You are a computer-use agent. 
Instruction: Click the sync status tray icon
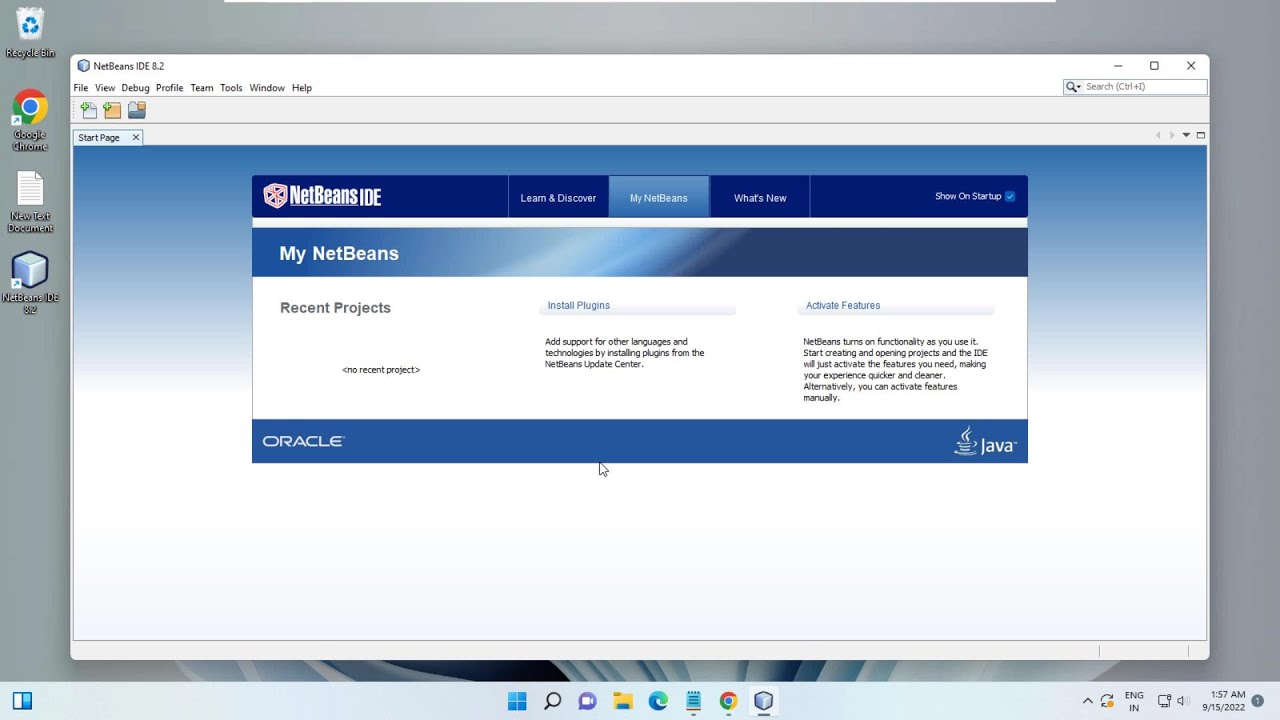[x=1107, y=701]
